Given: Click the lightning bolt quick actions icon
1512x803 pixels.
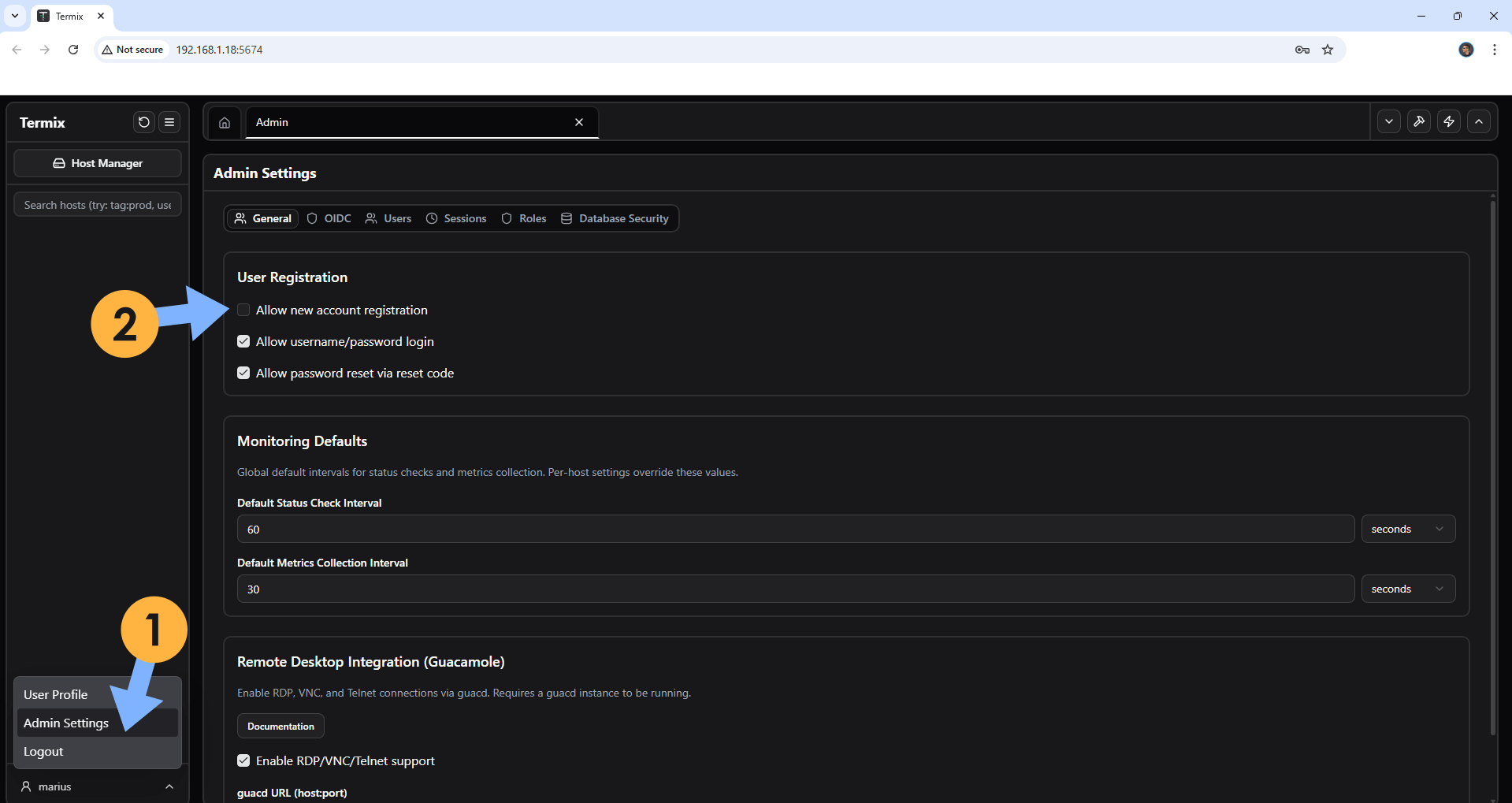Looking at the screenshot, I should coord(1448,122).
